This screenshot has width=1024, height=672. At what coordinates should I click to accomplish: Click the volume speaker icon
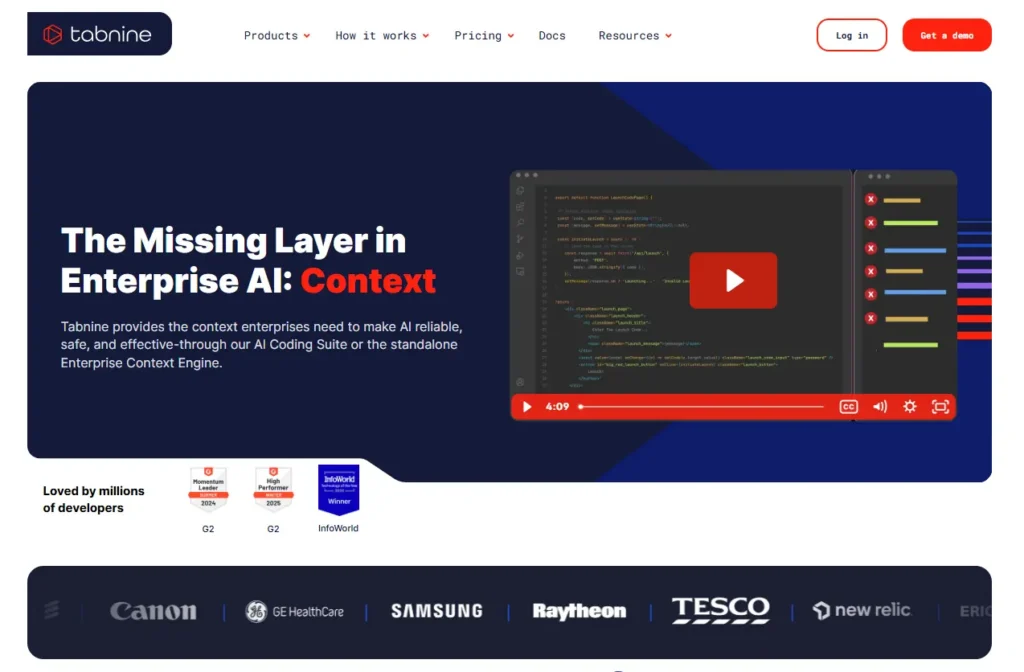pyautogui.click(x=880, y=407)
